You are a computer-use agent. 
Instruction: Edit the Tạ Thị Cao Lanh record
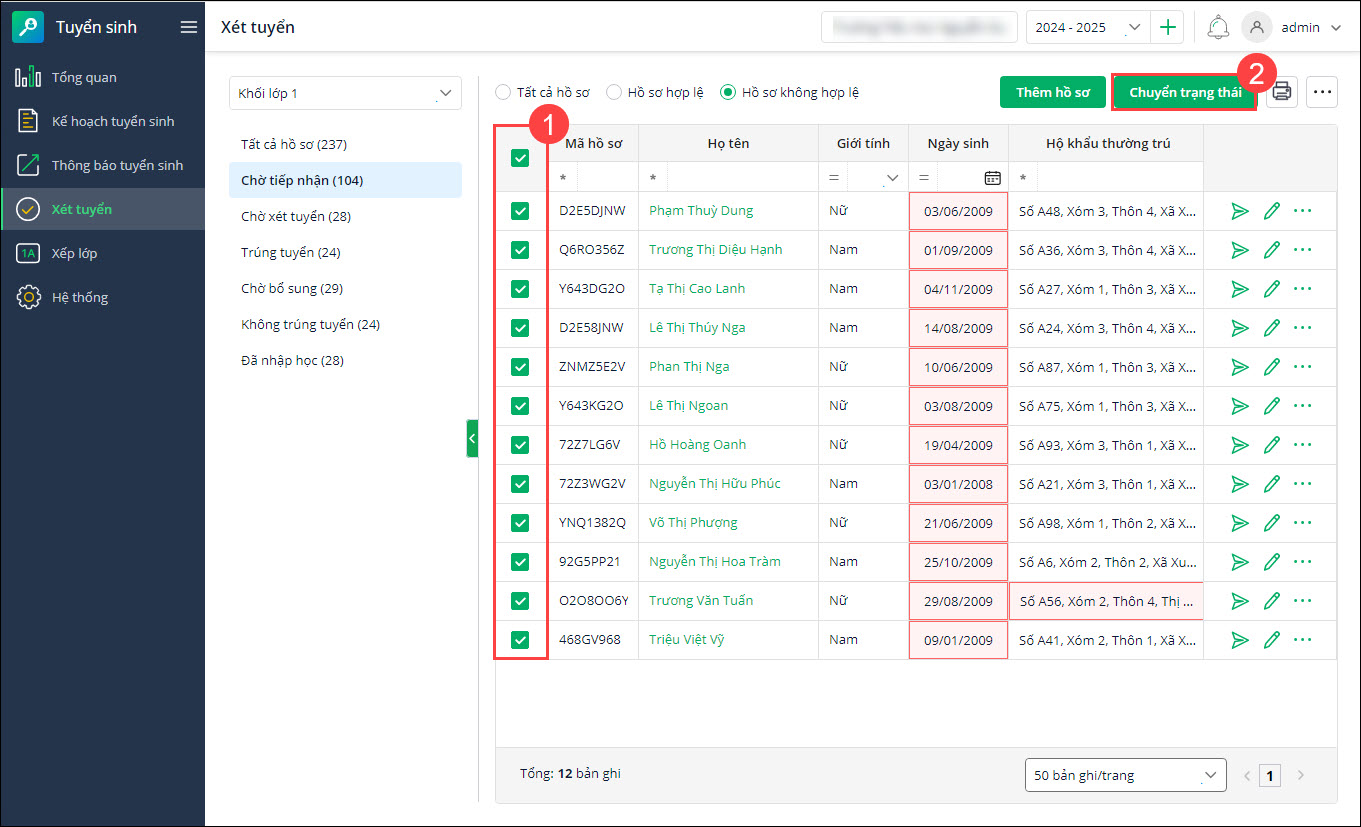tap(1272, 289)
